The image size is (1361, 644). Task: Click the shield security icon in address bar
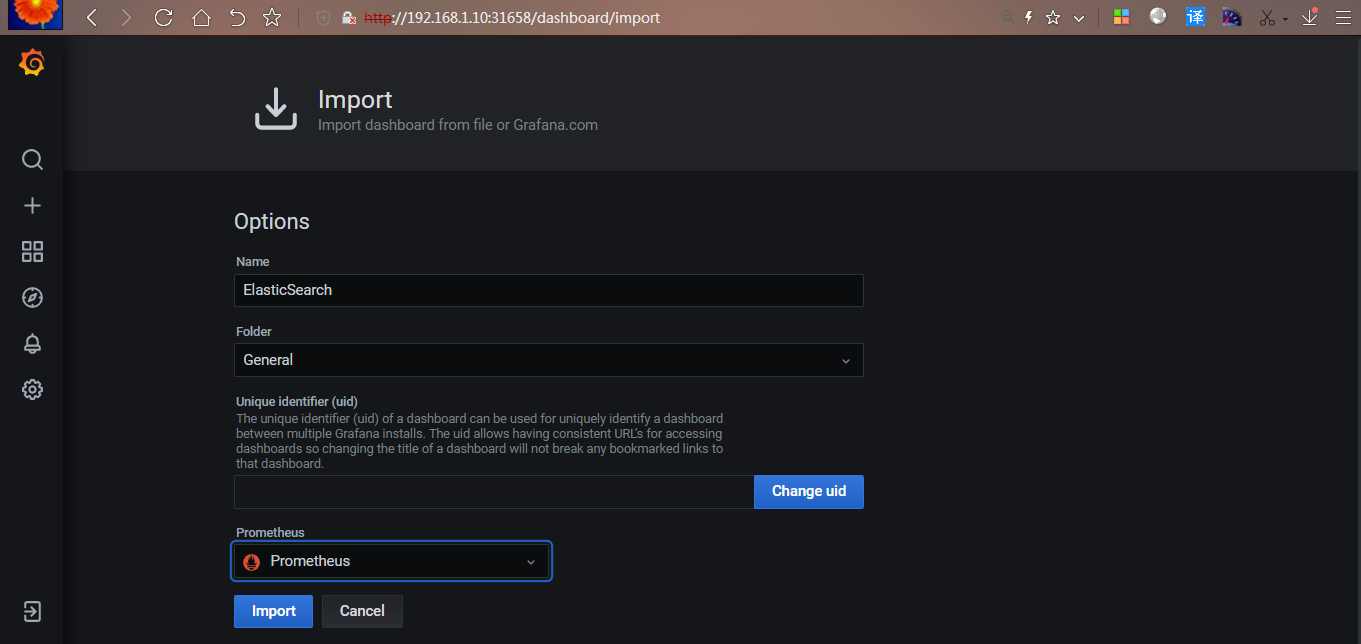click(x=323, y=18)
